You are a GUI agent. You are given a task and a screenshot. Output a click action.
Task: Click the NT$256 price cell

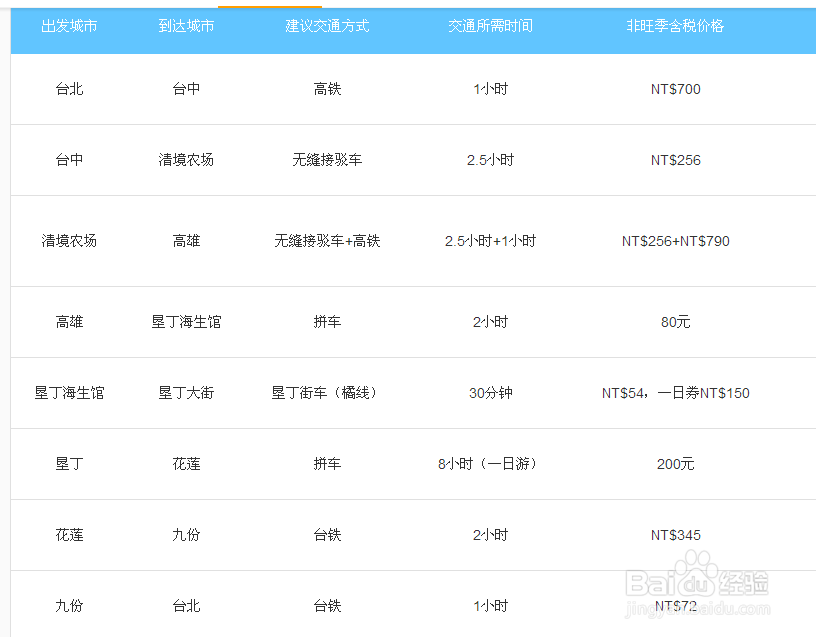(x=675, y=160)
